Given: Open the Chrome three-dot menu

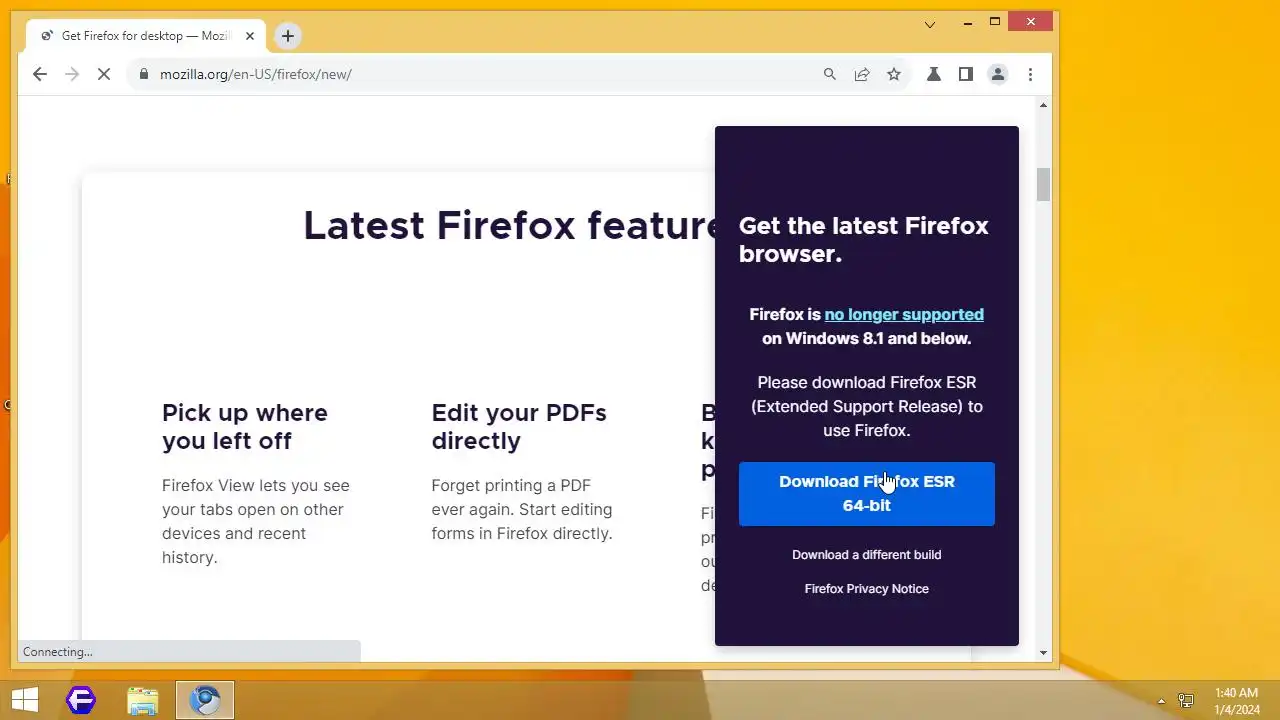Looking at the screenshot, I should (x=1030, y=74).
